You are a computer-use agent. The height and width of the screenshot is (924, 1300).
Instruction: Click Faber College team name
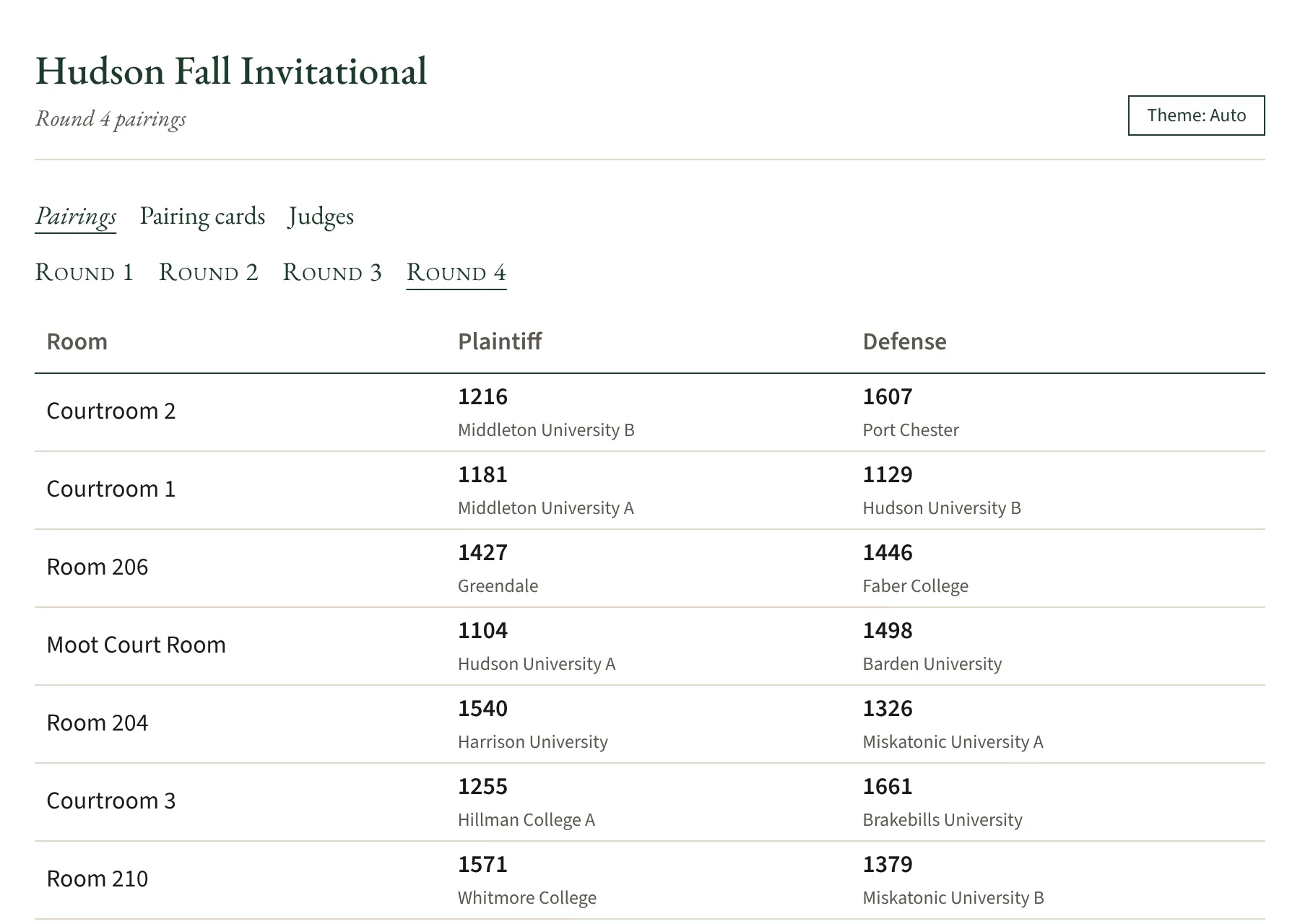pyautogui.click(x=916, y=586)
